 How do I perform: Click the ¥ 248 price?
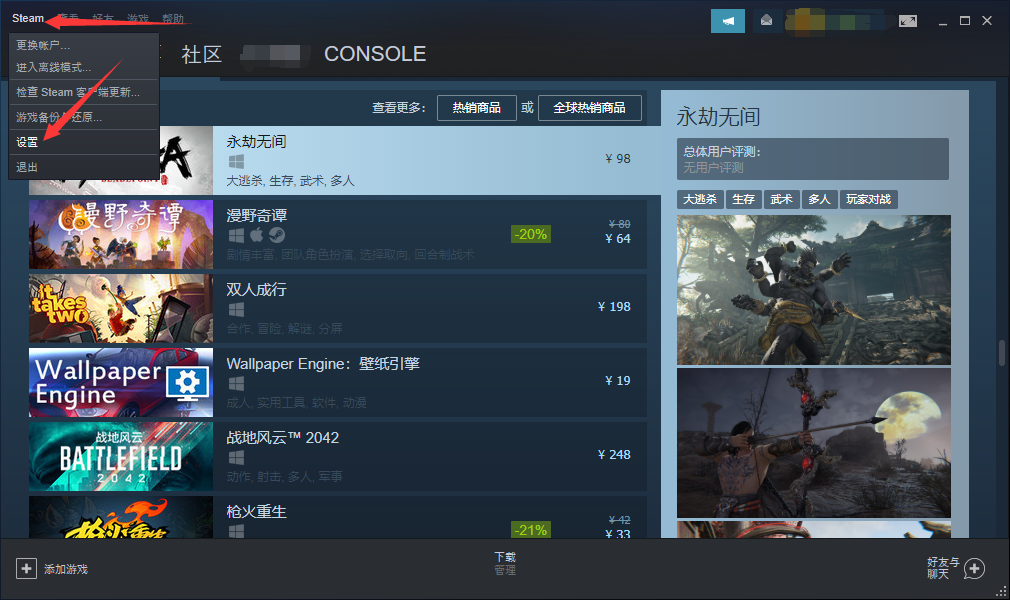point(614,455)
